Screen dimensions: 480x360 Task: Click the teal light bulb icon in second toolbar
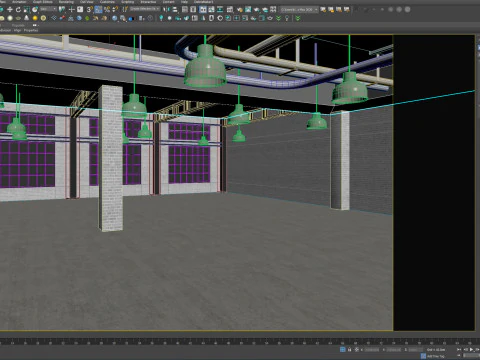(161, 18)
